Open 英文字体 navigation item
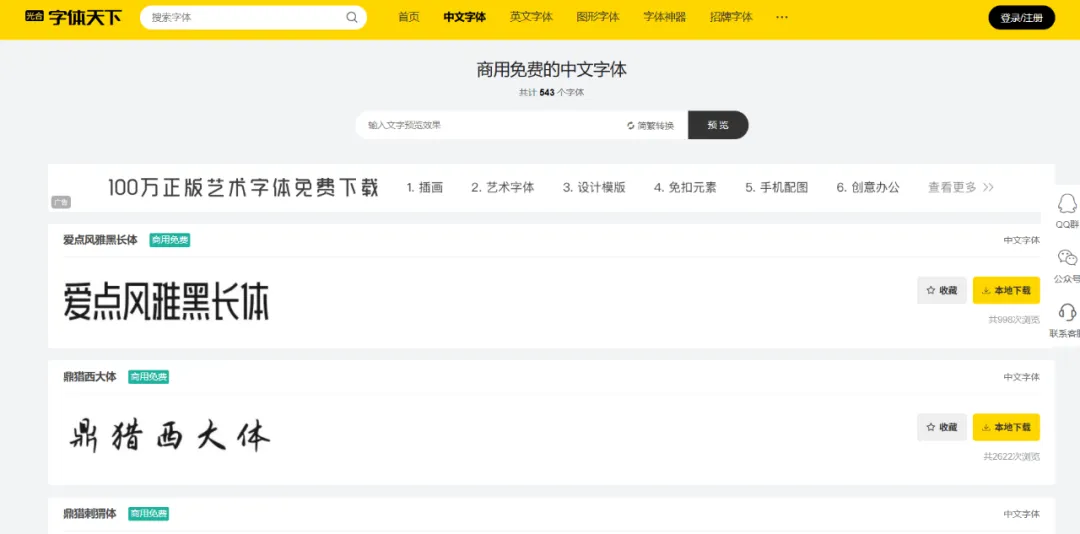This screenshot has height=534, width=1080. pyautogui.click(x=531, y=17)
